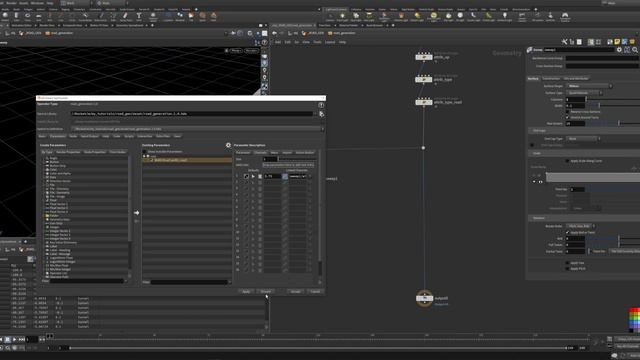Switch to the Node tab in dialog
Viewport: 640px width, 360px height.
click(73, 136)
